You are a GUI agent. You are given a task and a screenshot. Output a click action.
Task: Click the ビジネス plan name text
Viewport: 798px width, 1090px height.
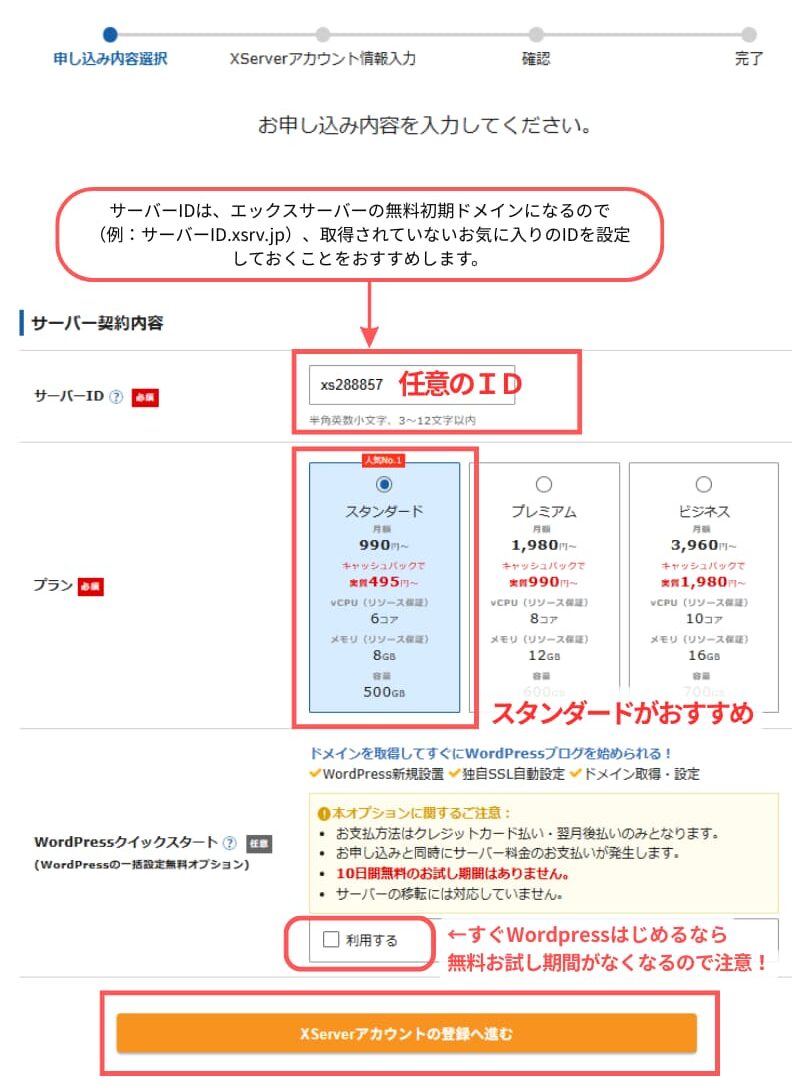tap(703, 511)
